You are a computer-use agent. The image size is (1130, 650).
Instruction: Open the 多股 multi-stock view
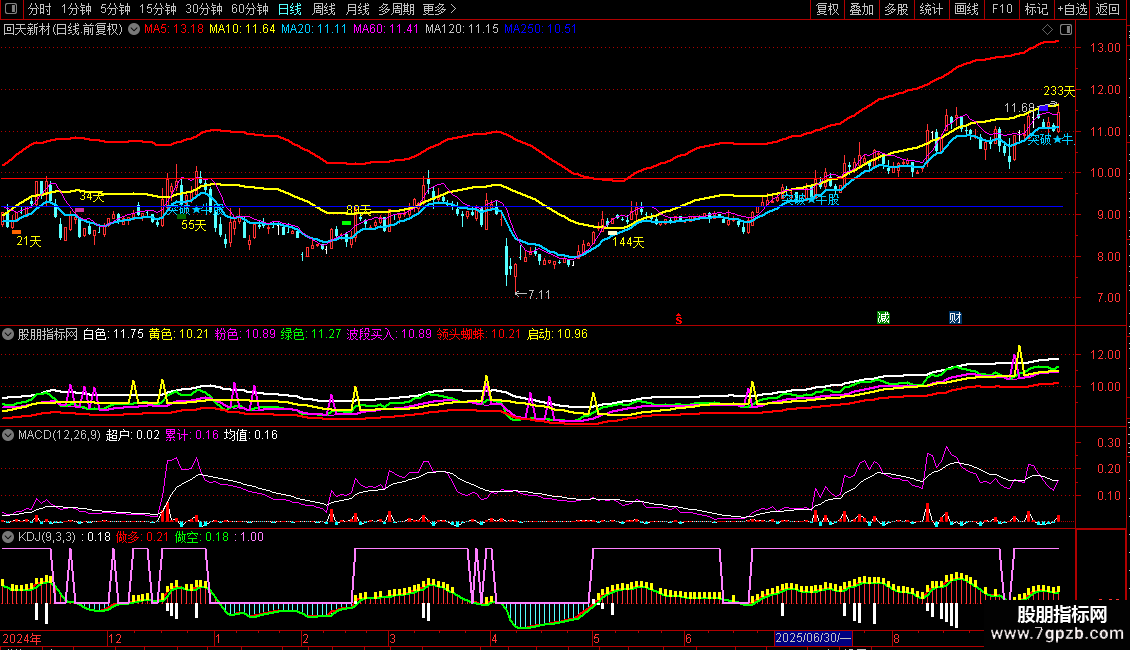(897, 9)
